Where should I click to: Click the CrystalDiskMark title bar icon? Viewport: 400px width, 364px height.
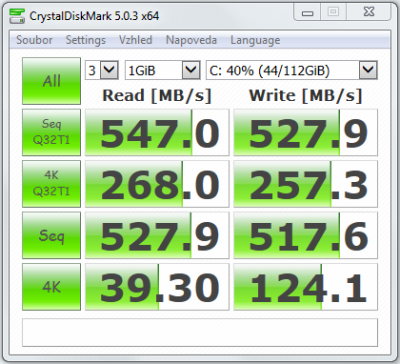point(17,16)
